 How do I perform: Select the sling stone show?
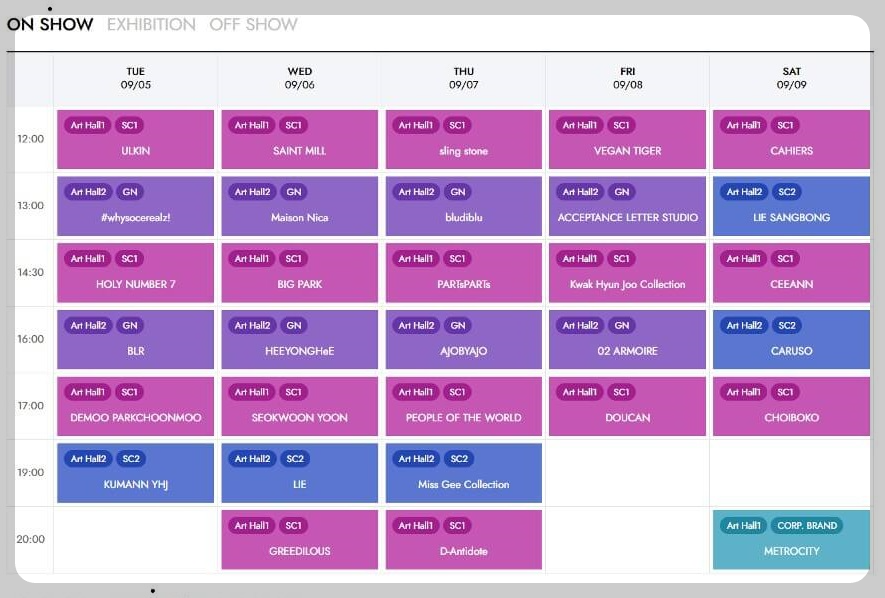point(463,139)
